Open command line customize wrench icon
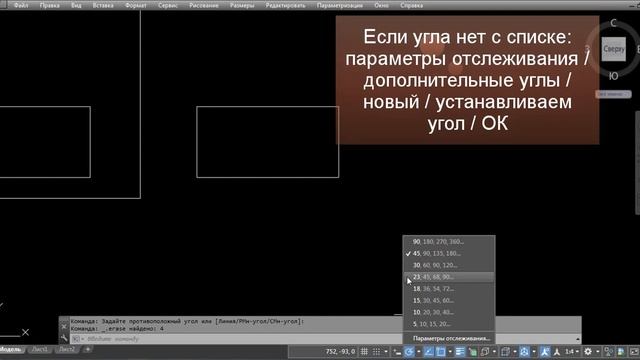The image size is (640, 360). coord(64,338)
